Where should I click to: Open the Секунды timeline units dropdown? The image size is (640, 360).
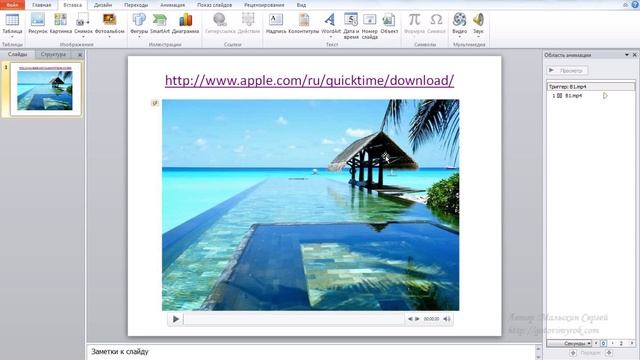tap(570, 343)
